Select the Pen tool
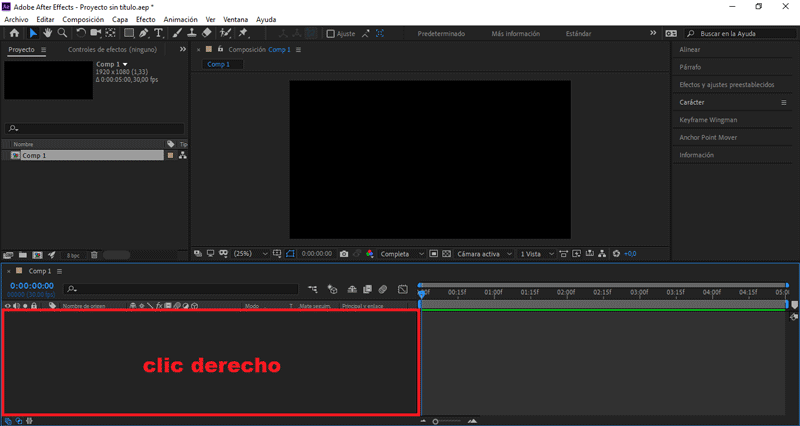800x426 pixels. pos(144,33)
